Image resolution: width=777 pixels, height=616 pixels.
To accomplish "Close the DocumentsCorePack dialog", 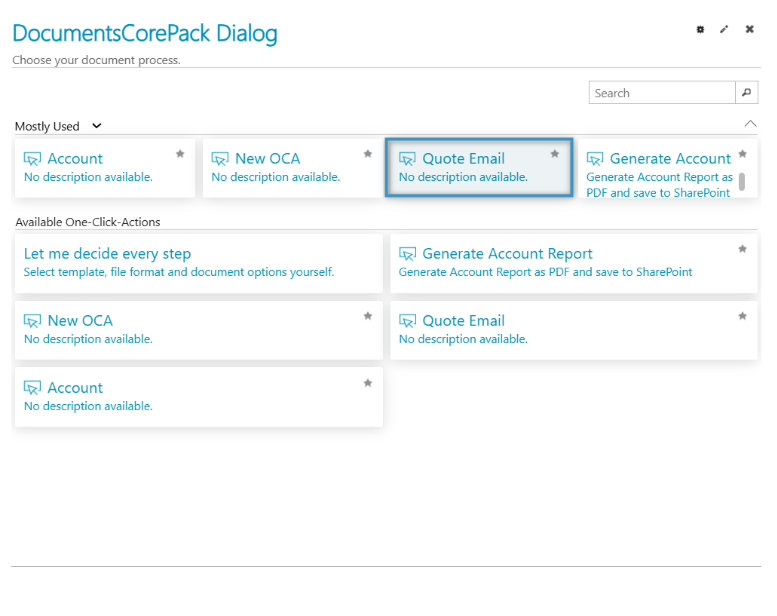I will pyautogui.click(x=749, y=30).
